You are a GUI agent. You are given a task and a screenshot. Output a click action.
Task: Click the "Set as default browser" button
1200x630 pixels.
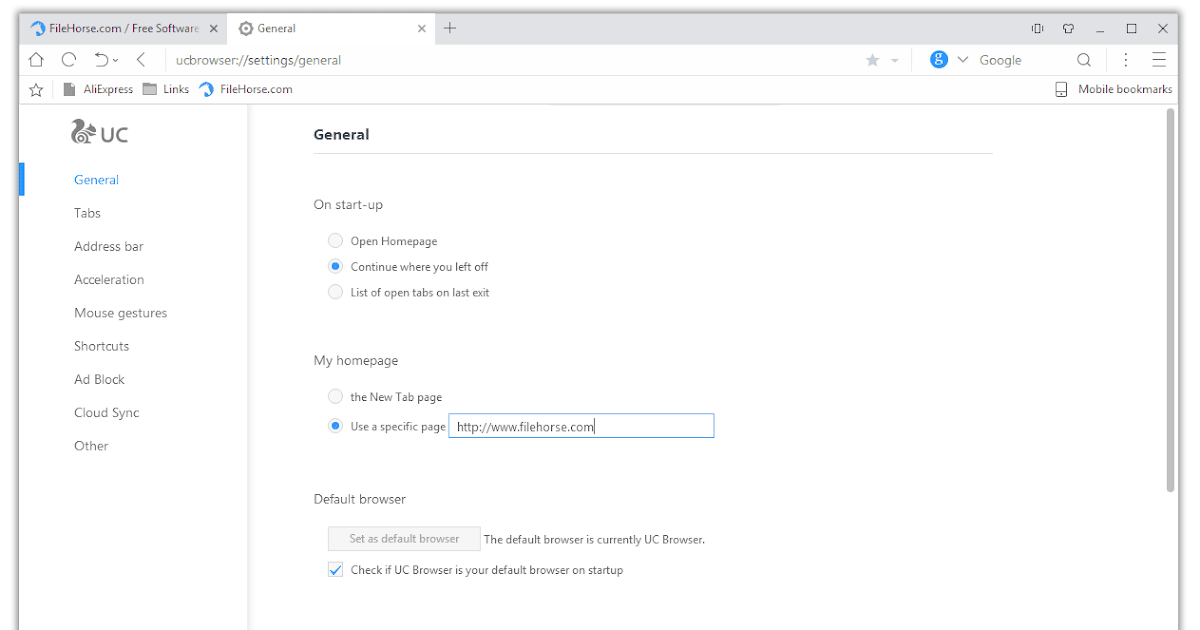pyautogui.click(x=404, y=539)
